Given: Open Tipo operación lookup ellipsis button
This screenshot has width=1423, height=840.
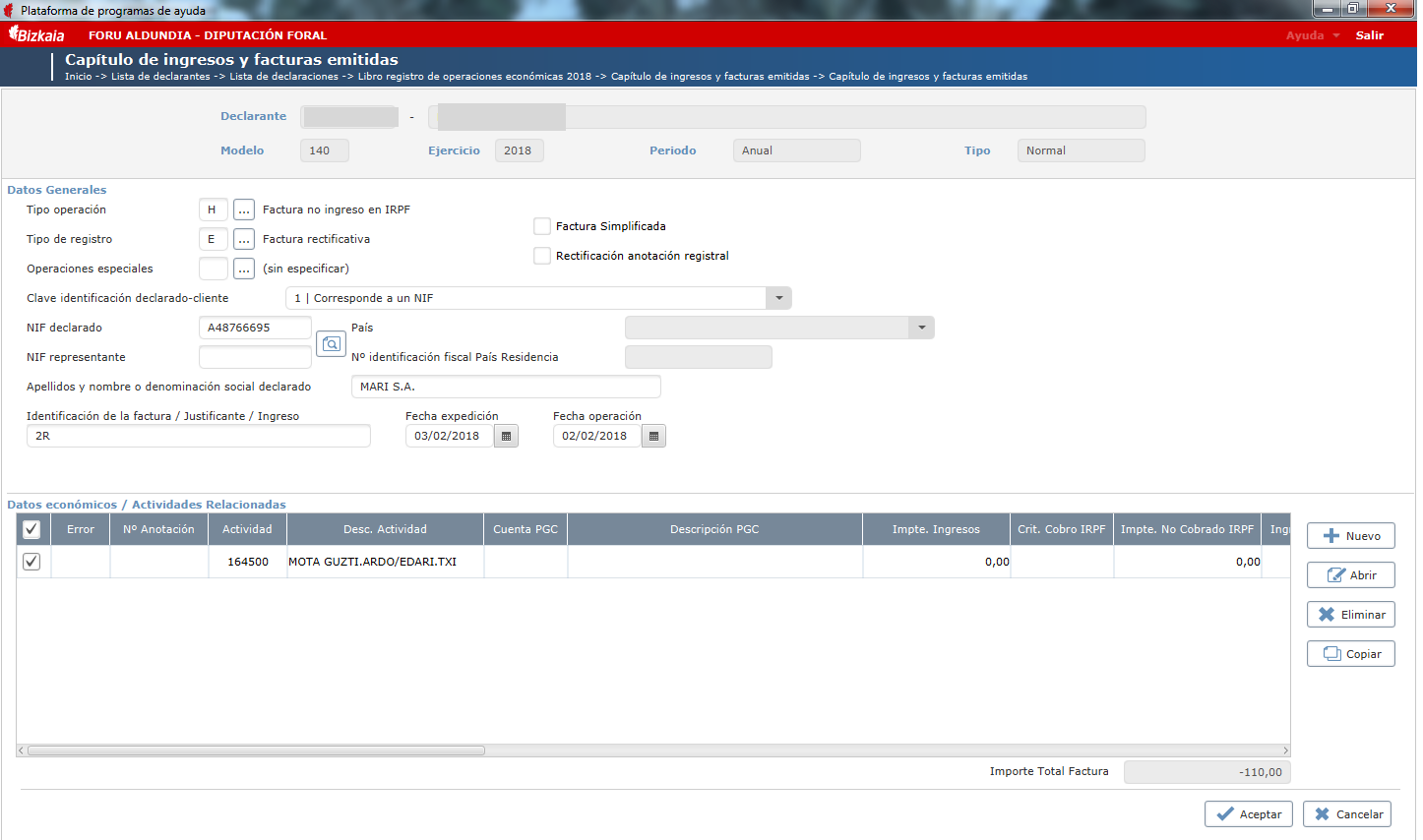Looking at the screenshot, I should 244,210.
